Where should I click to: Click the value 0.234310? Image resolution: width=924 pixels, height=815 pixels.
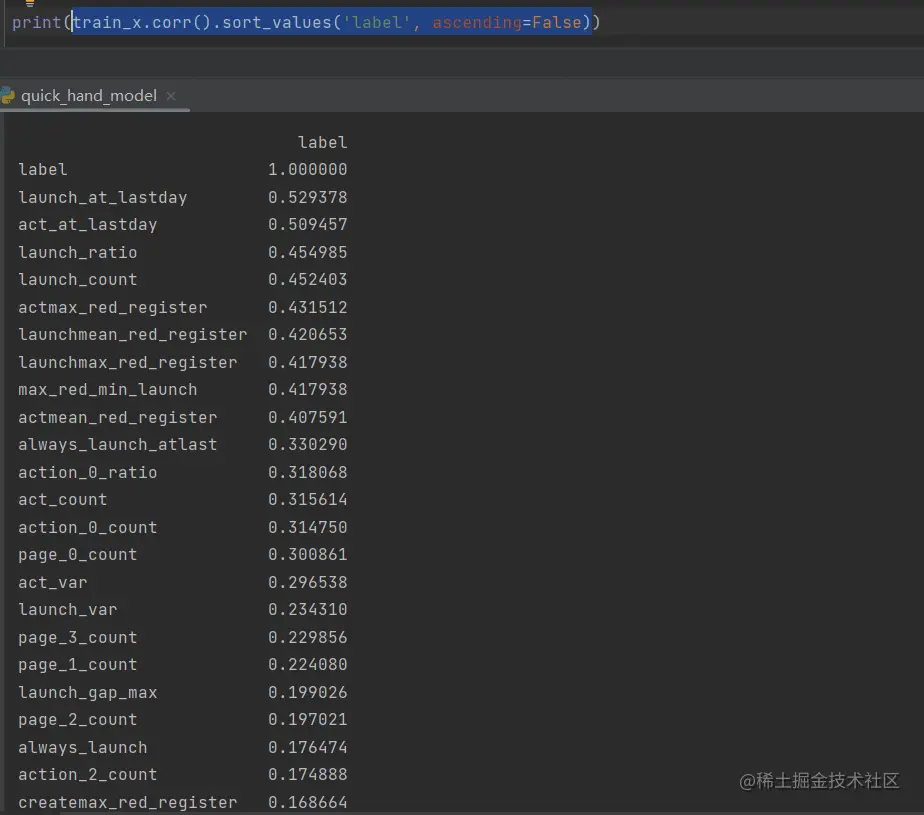[308, 610]
